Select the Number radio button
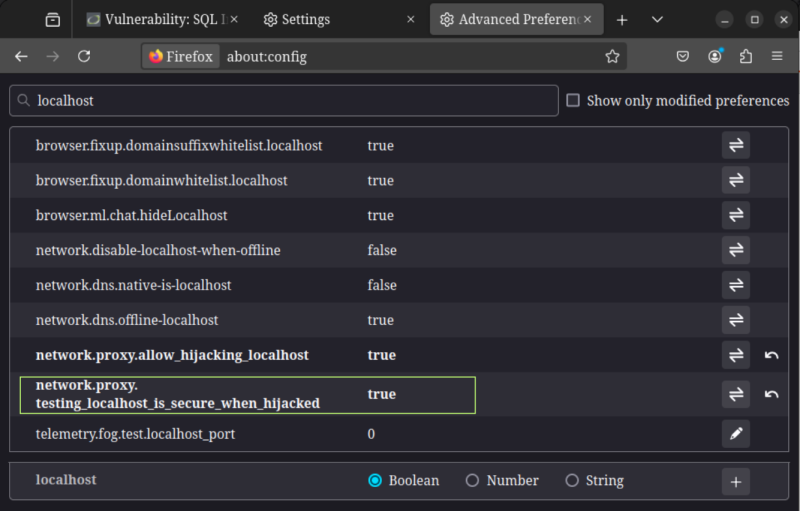 pyautogui.click(x=472, y=480)
